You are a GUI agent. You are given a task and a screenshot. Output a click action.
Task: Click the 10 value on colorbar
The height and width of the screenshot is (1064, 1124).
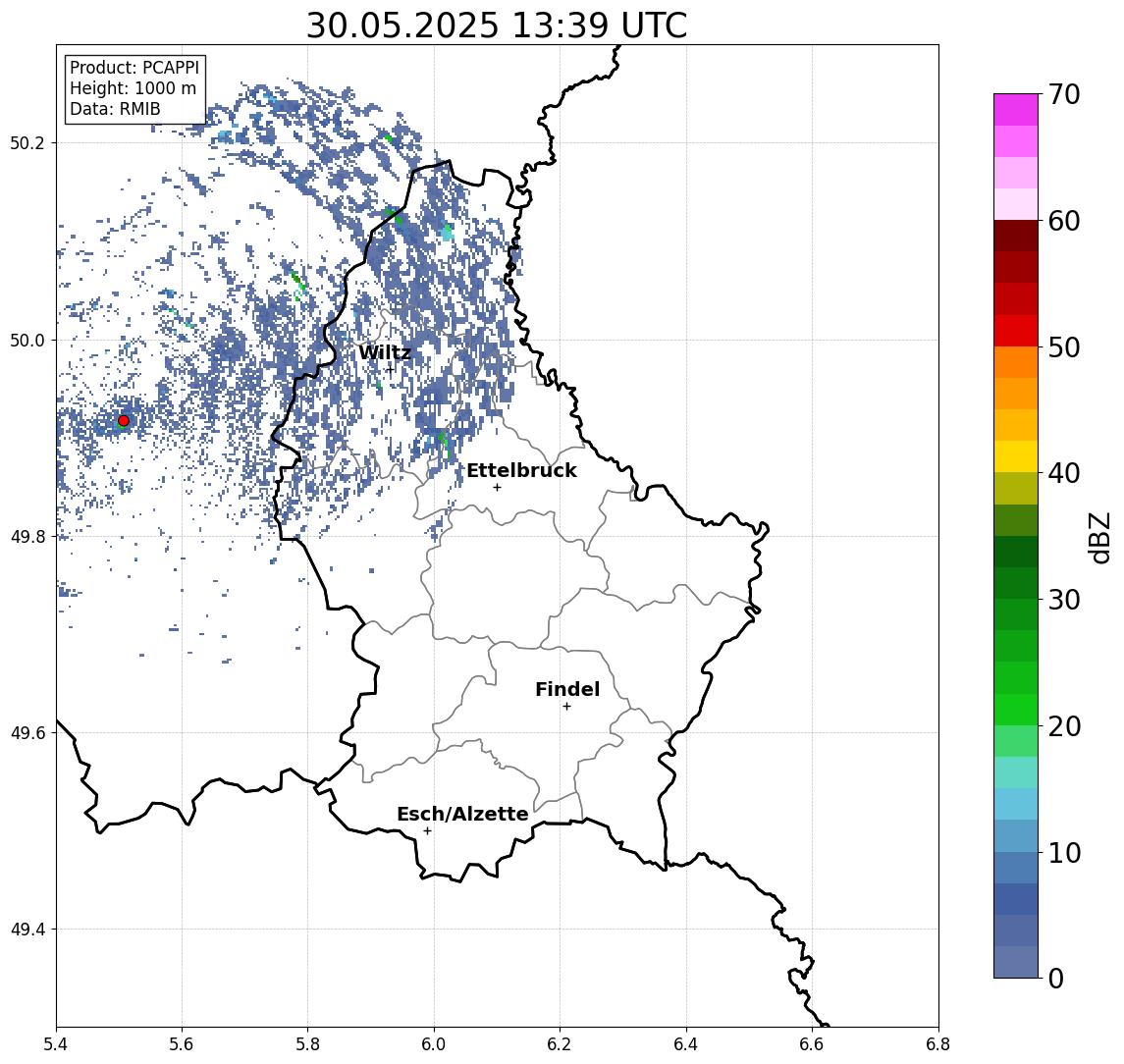[1063, 853]
